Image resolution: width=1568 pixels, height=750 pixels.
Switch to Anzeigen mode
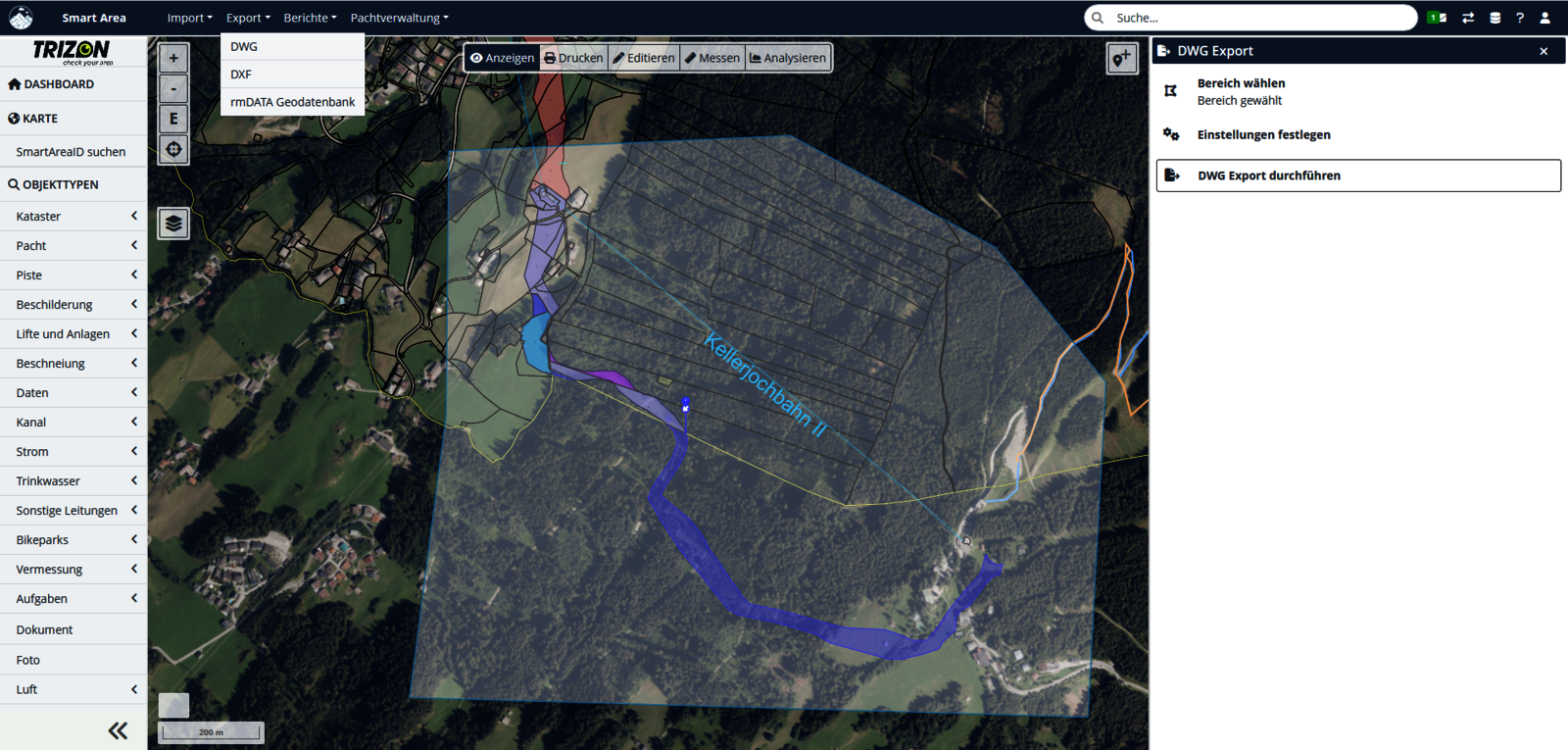click(x=503, y=58)
